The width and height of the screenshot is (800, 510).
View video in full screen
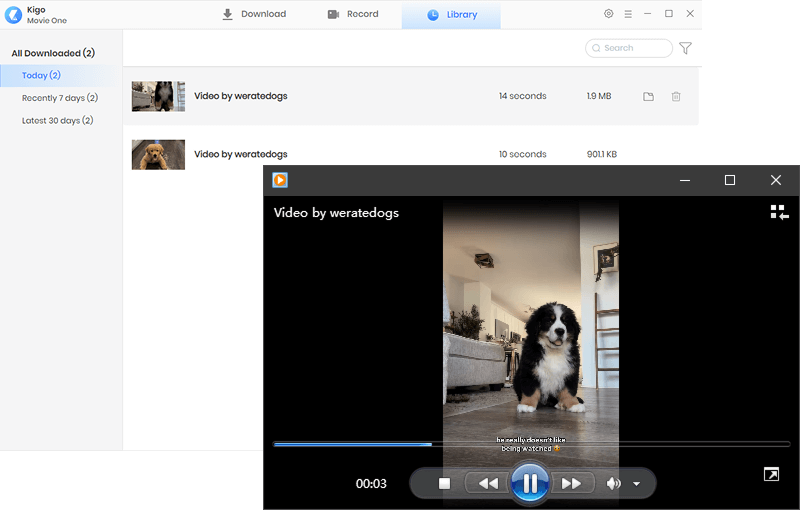(771, 474)
